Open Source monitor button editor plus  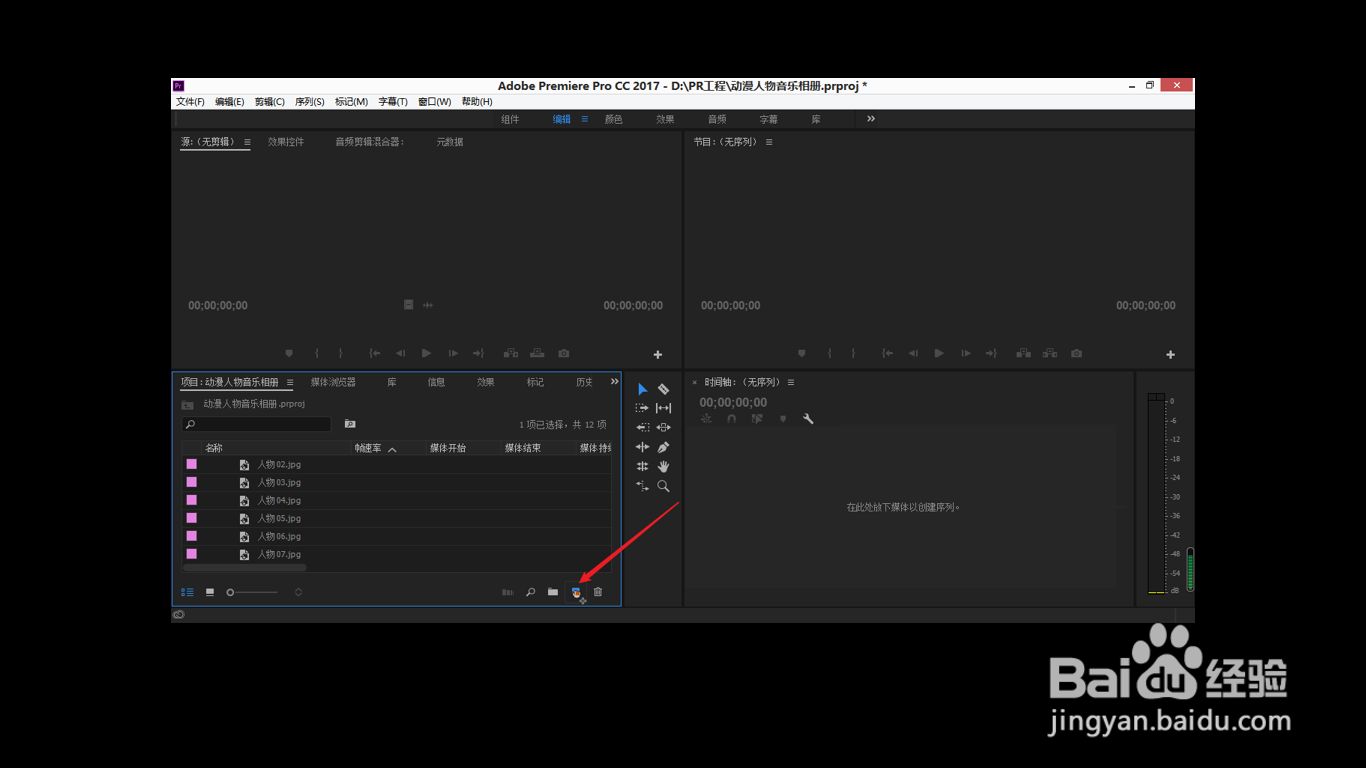(x=658, y=355)
